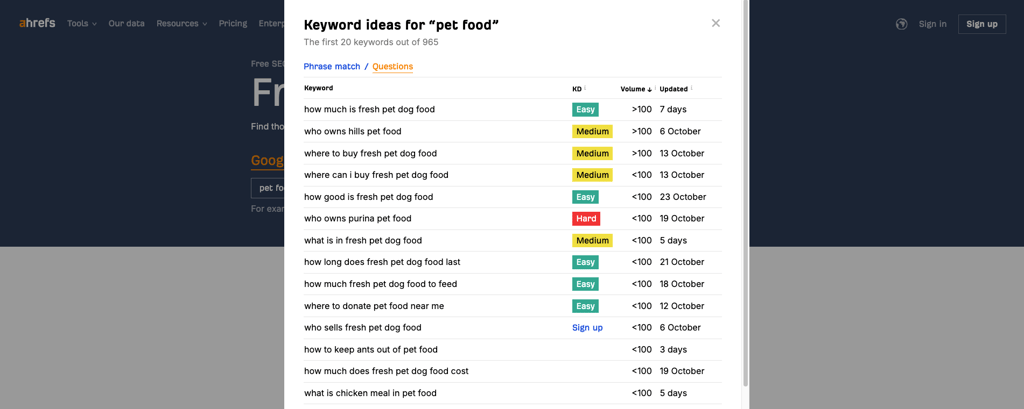
Task: Select keyword 'what is chicken meal in pet food'
Action: coord(370,393)
